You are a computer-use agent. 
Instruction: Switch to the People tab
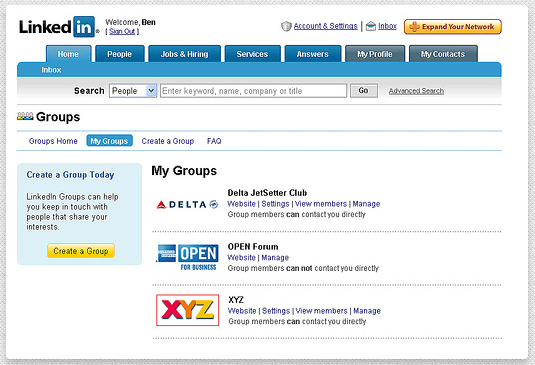click(x=120, y=54)
